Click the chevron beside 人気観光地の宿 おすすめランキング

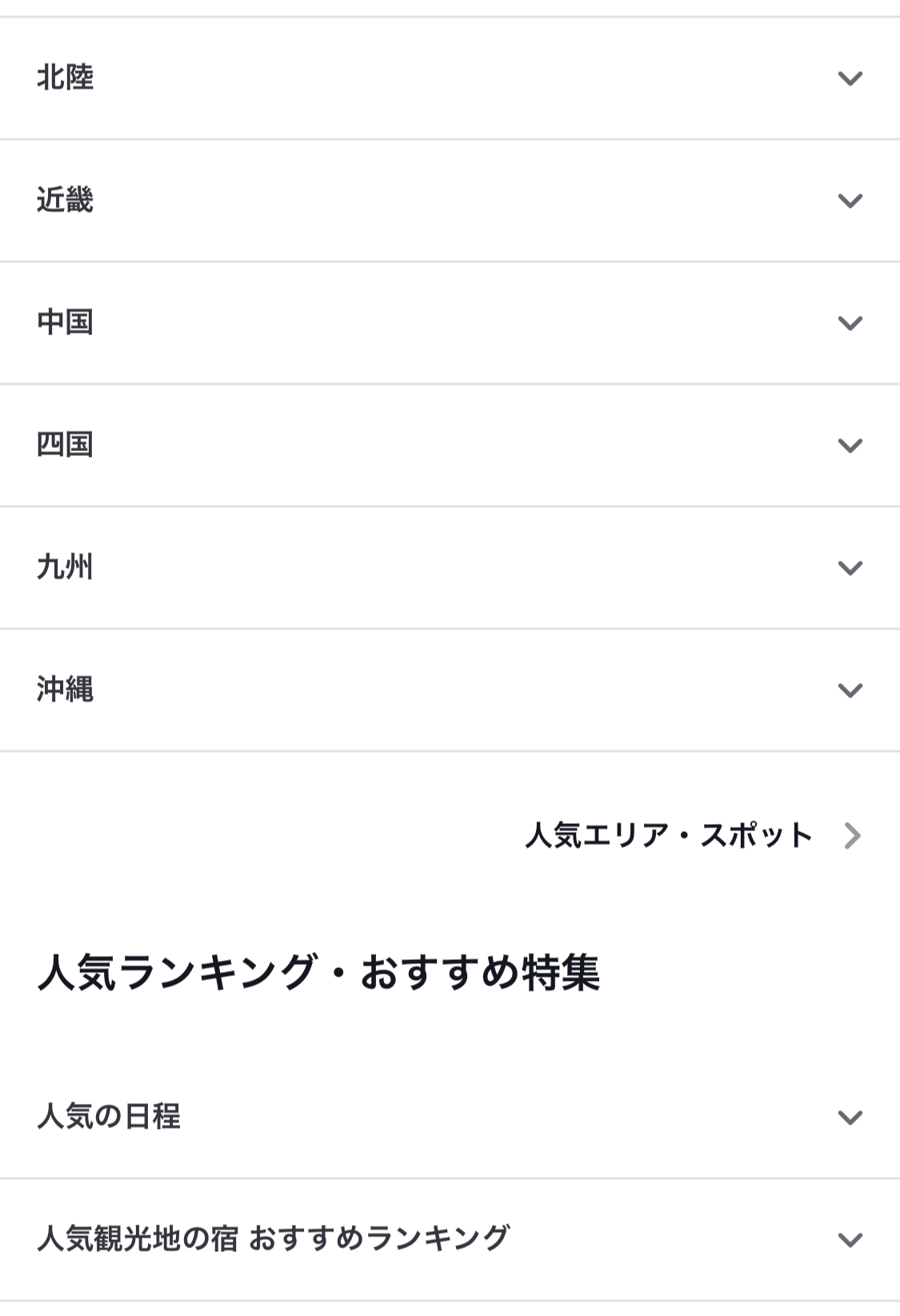tap(850, 1239)
